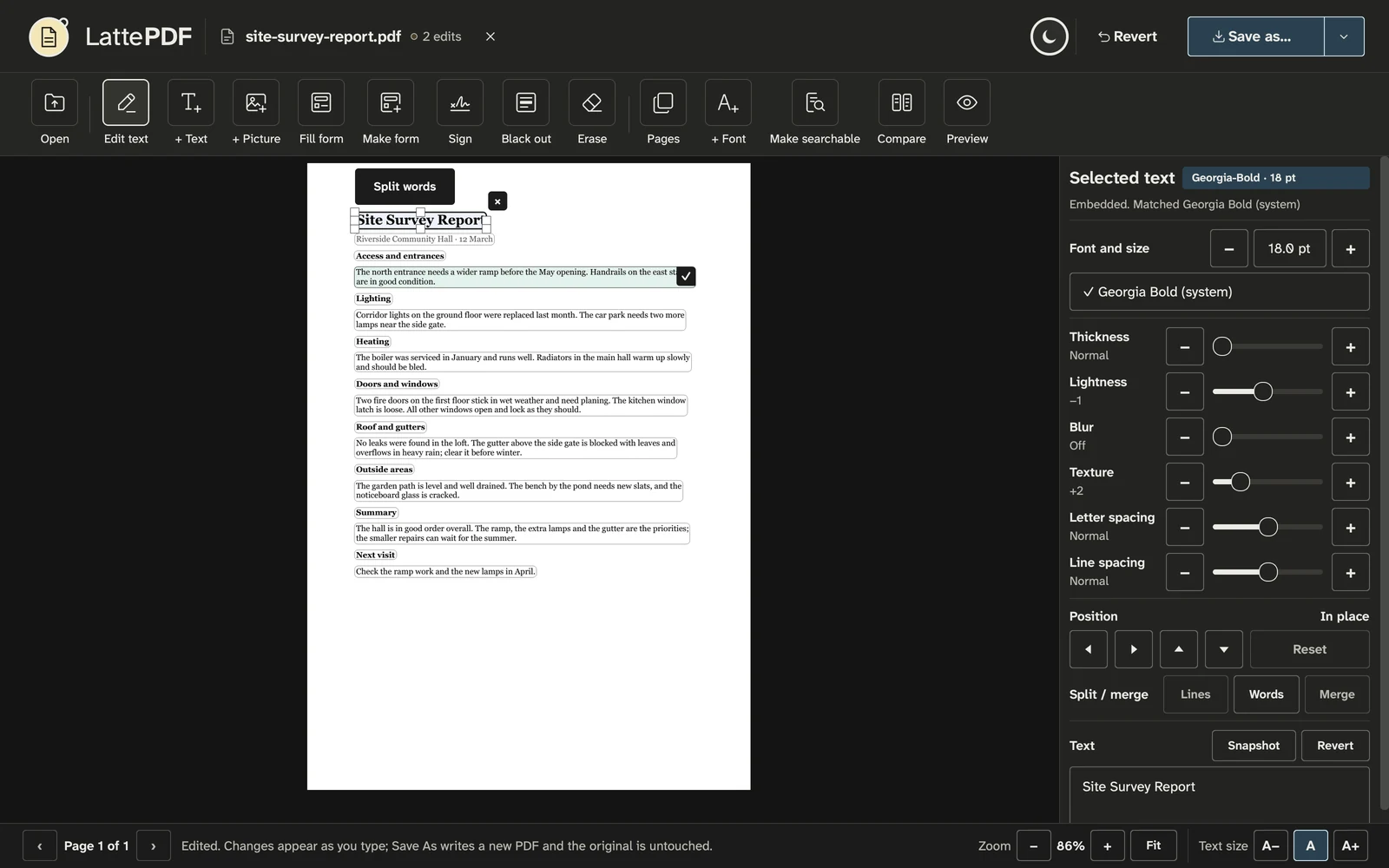1389x868 pixels.
Task: Select the Edit text tool
Action: click(x=126, y=113)
